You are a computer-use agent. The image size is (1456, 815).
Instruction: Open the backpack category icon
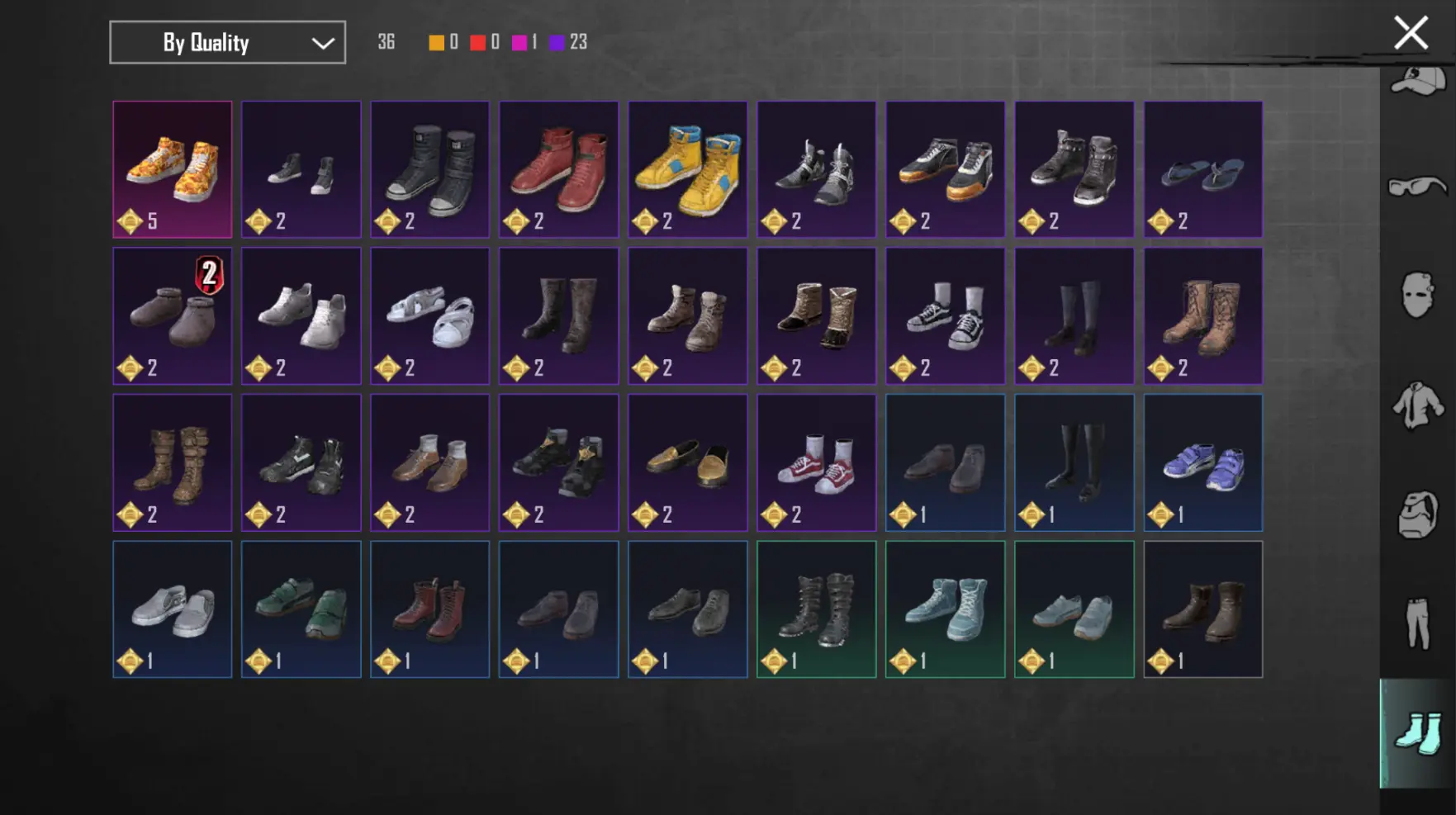(x=1417, y=514)
